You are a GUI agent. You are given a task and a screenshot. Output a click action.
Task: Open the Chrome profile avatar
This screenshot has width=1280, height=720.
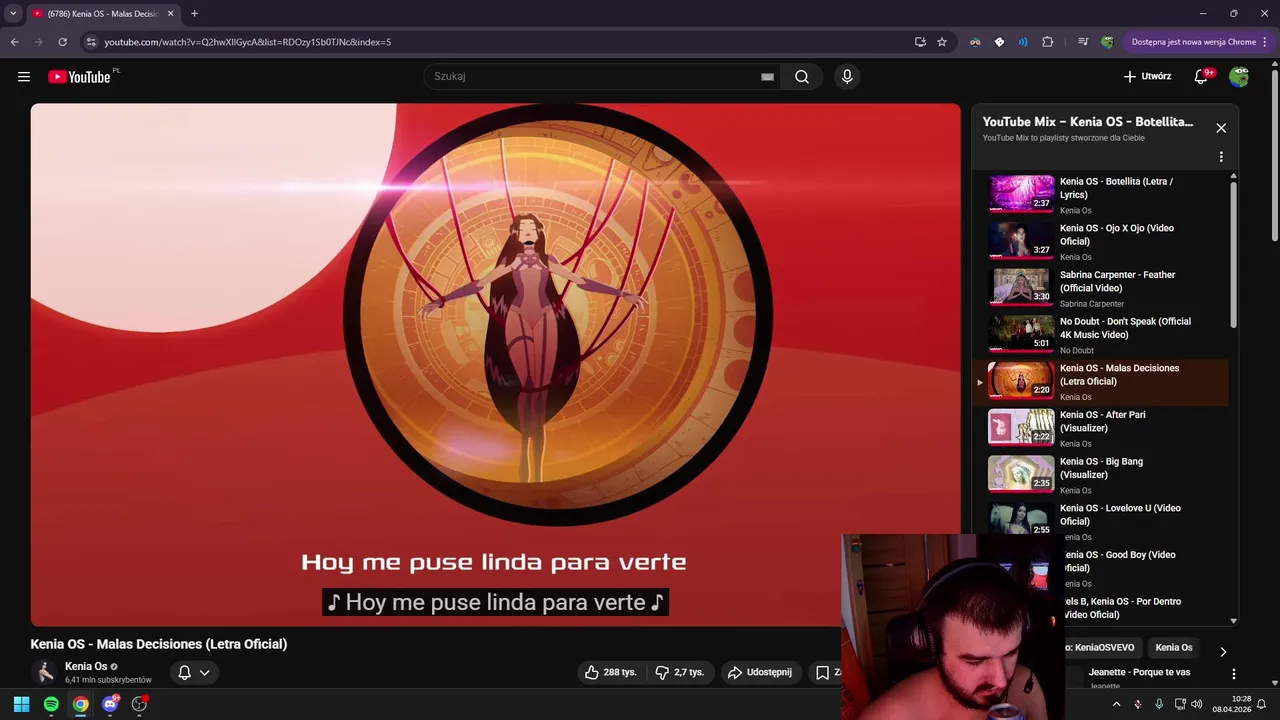1107,42
